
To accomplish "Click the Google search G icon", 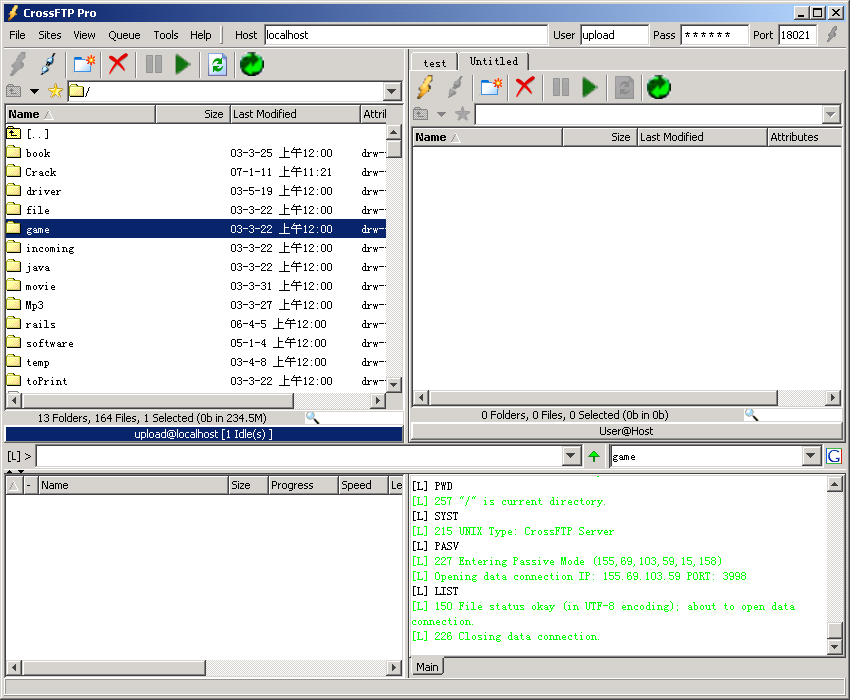I will click(x=834, y=457).
